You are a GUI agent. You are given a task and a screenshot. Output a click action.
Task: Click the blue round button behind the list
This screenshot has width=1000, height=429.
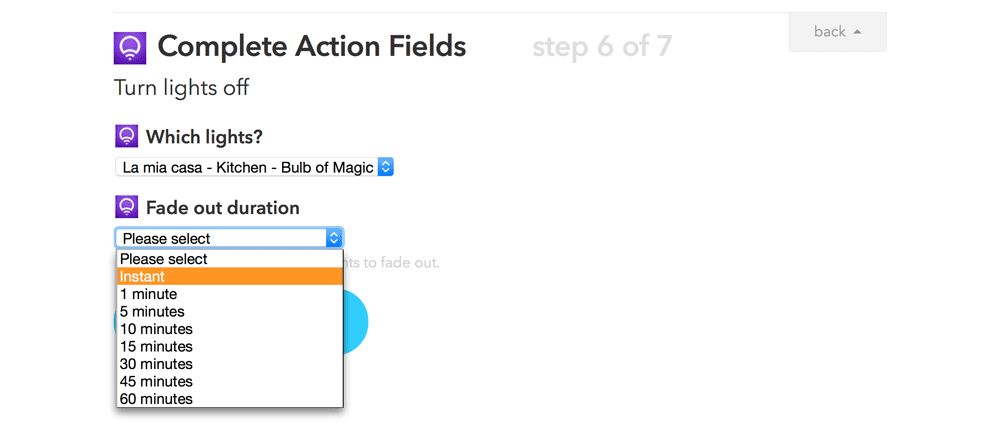356,322
